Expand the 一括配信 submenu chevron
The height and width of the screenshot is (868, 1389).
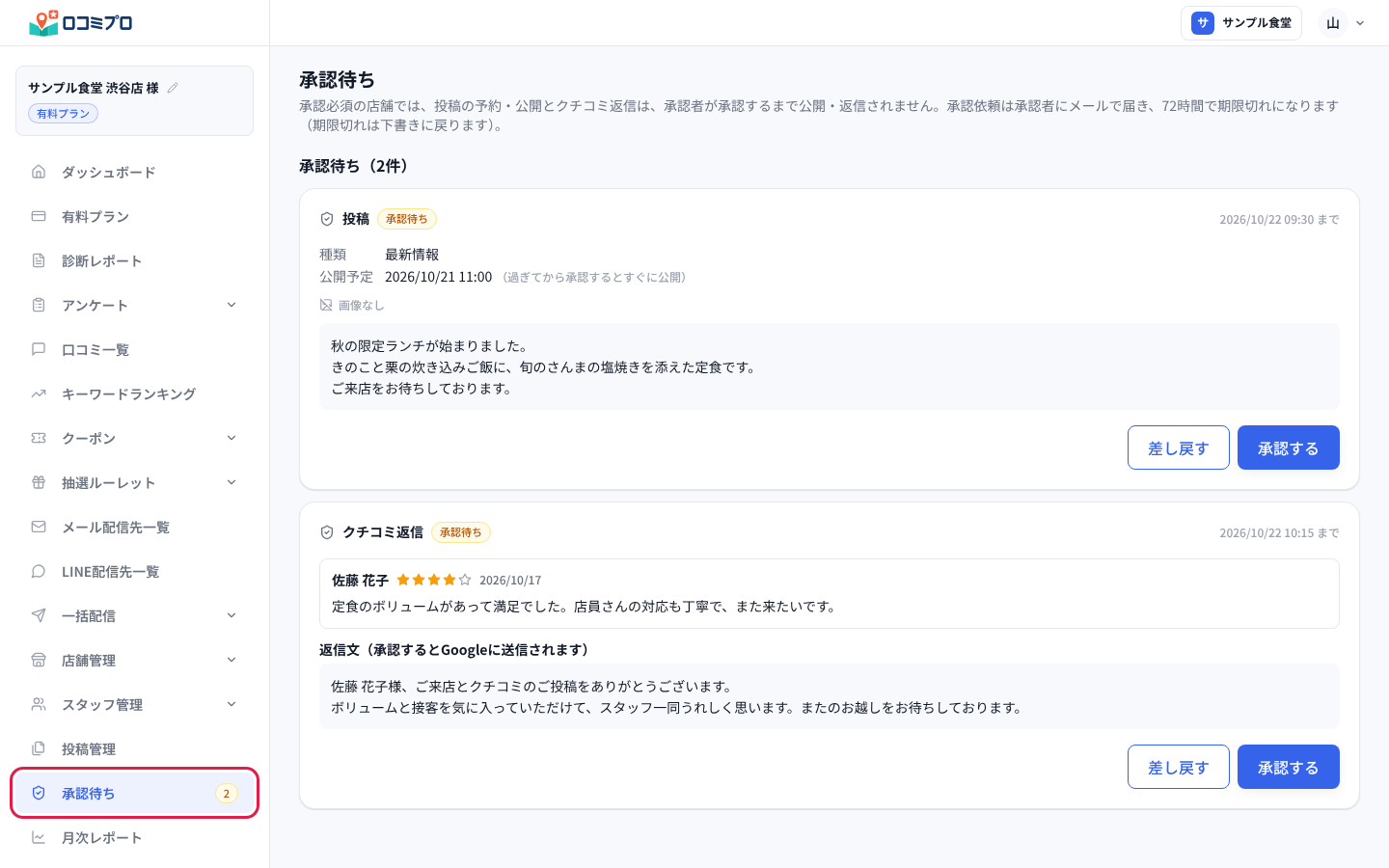pos(231,615)
